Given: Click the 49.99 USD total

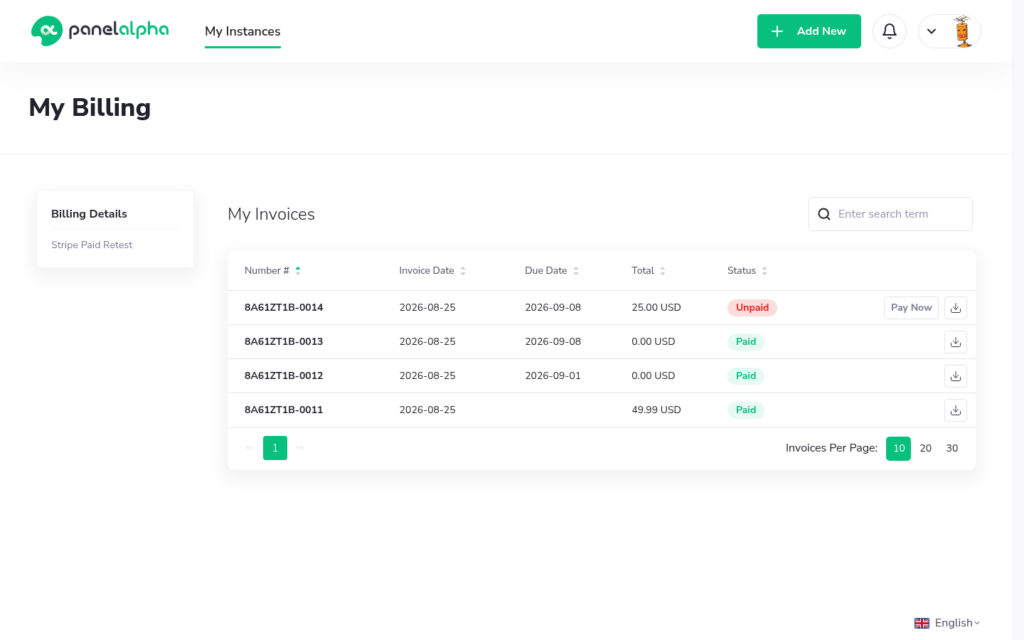Looking at the screenshot, I should 656,410.
